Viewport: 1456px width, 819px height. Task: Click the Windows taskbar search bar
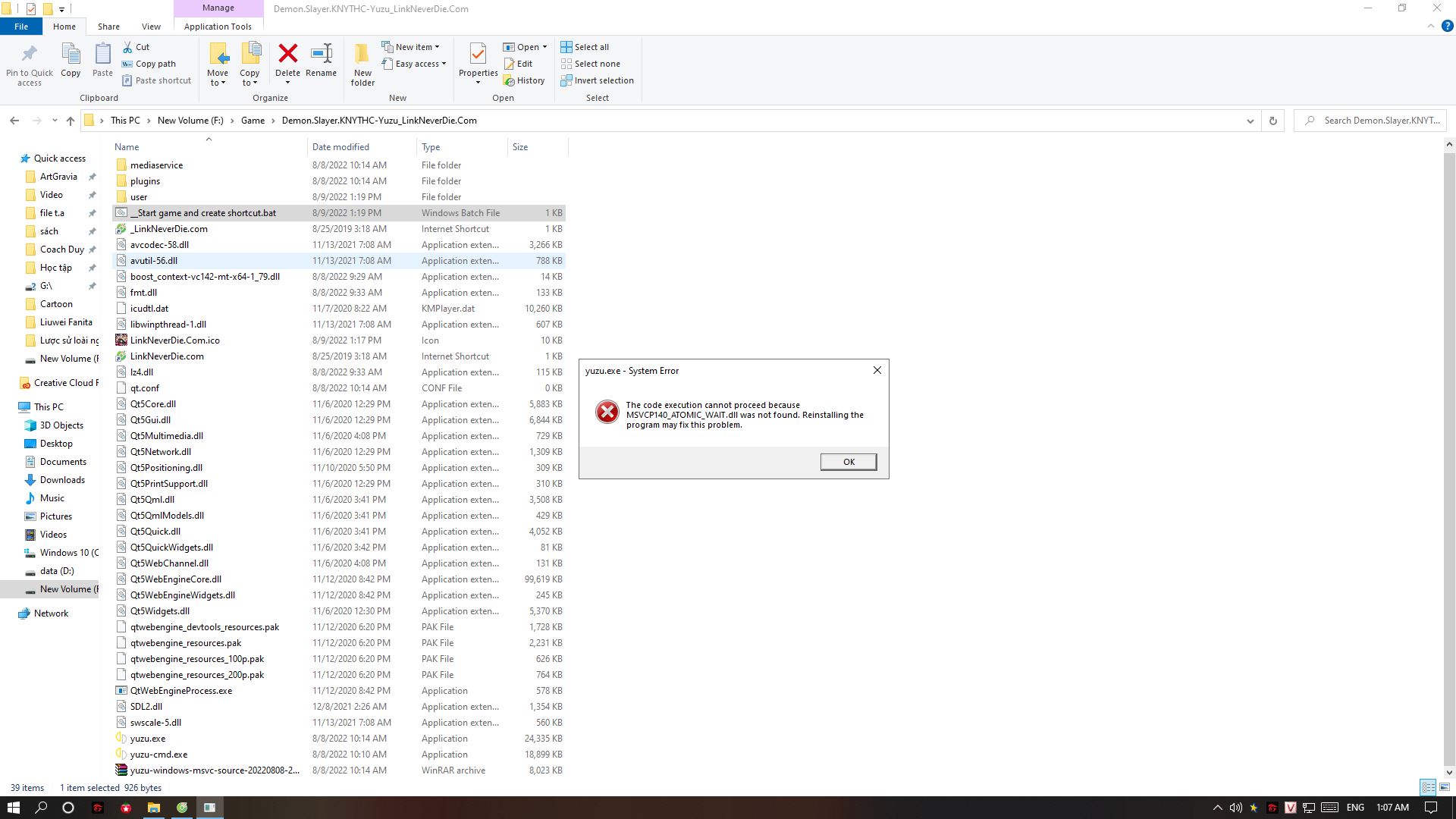coord(42,807)
